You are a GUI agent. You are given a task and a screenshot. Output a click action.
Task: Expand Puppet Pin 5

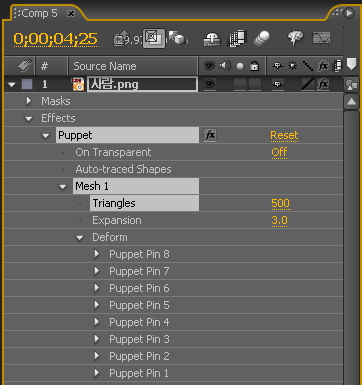point(97,305)
